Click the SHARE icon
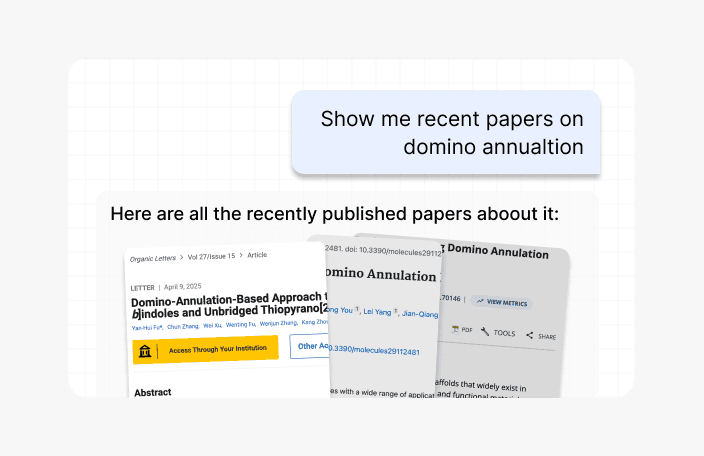 (530, 335)
